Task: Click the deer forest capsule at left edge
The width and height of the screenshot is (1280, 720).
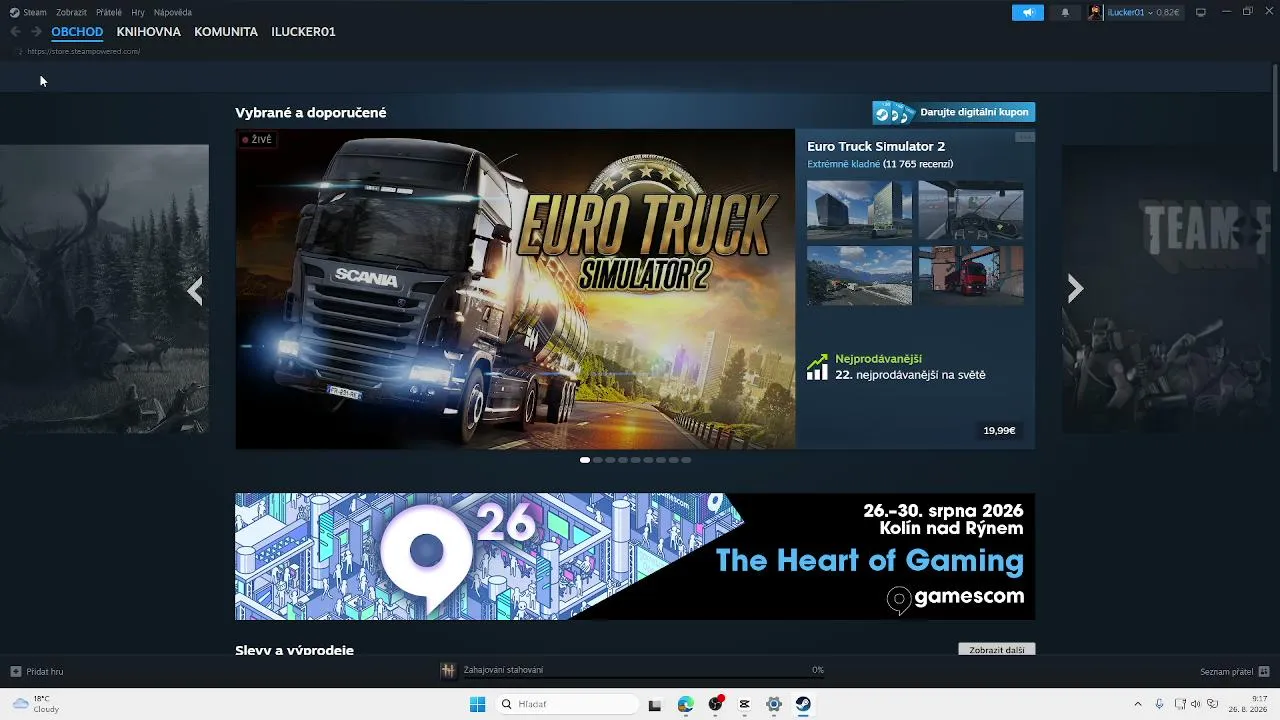Action: tap(104, 289)
